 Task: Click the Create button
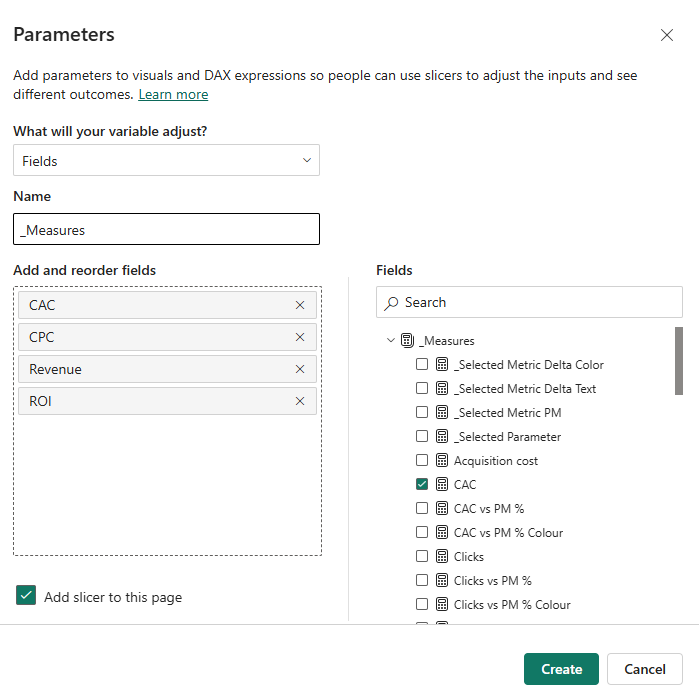click(x=561, y=669)
